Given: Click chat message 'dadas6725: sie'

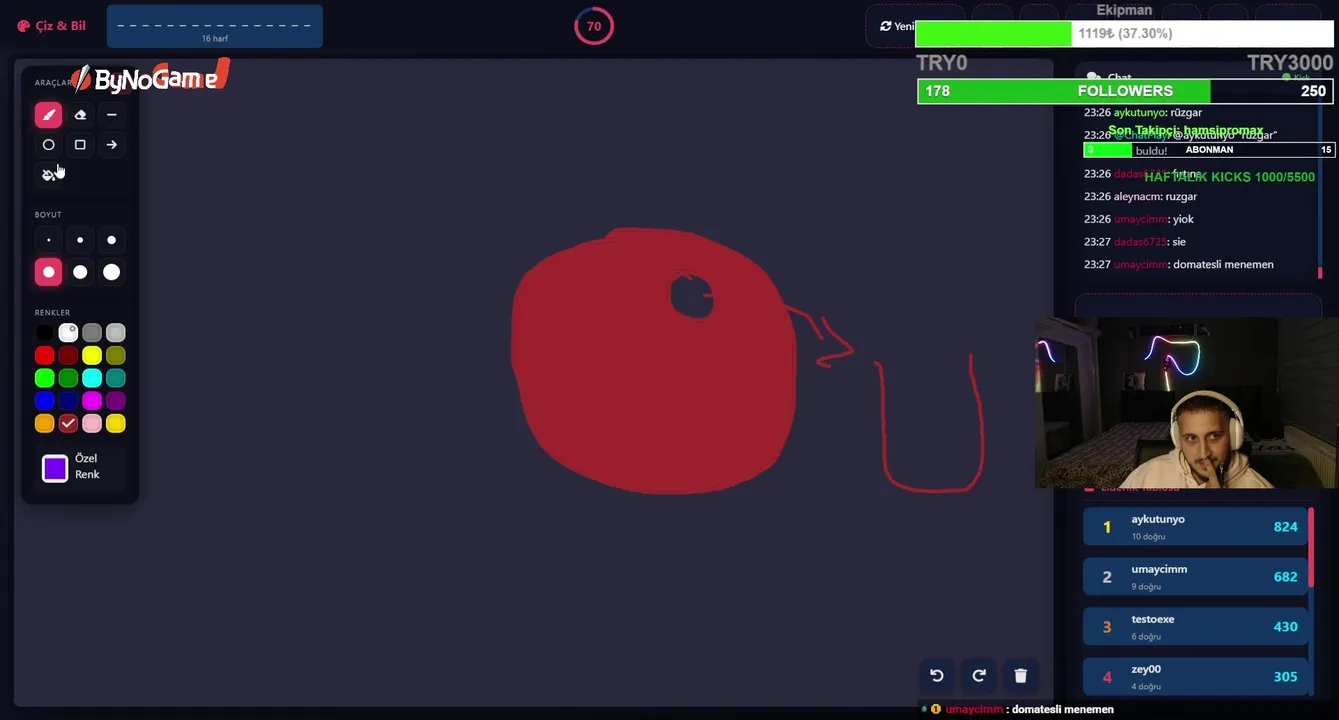Looking at the screenshot, I should pyautogui.click(x=1135, y=242).
